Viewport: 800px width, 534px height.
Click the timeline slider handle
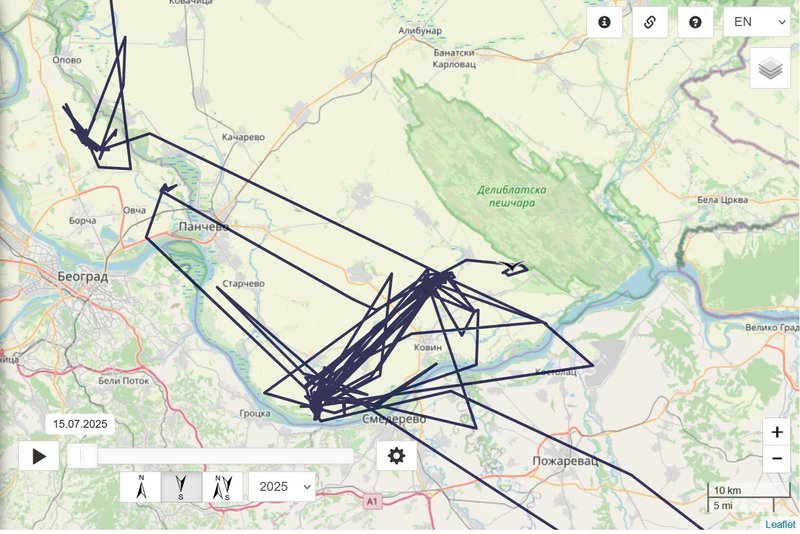point(83,455)
